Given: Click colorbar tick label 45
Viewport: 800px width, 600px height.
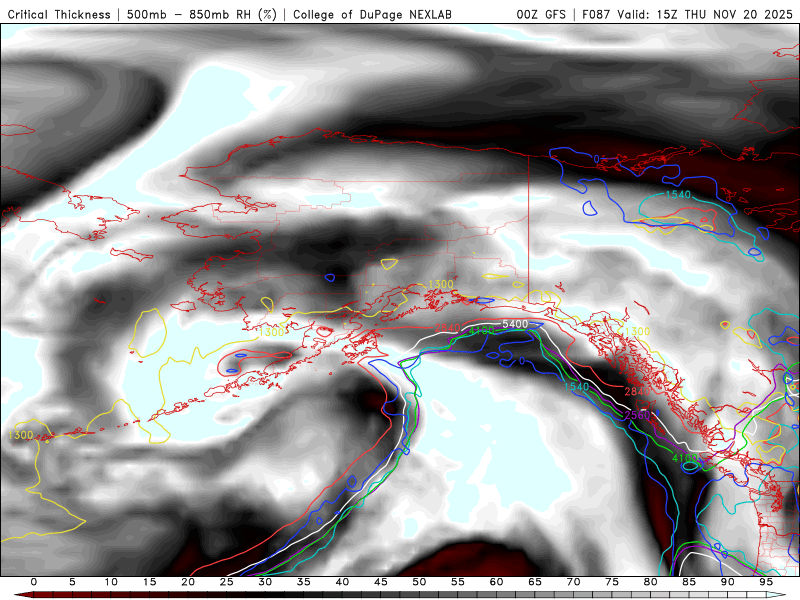Looking at the screenshot, I should click(381, 582).
